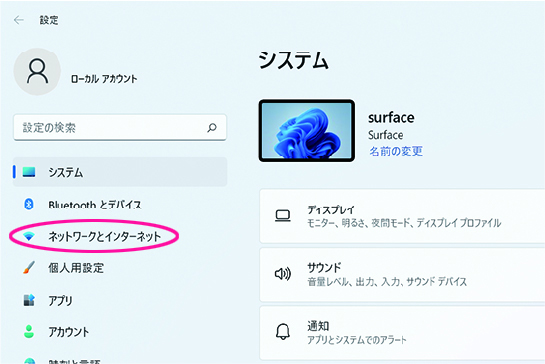
Task: Click the Surface desktop wallpaper thumbnail
Action: pyautogui.click(x=307, y=131)
